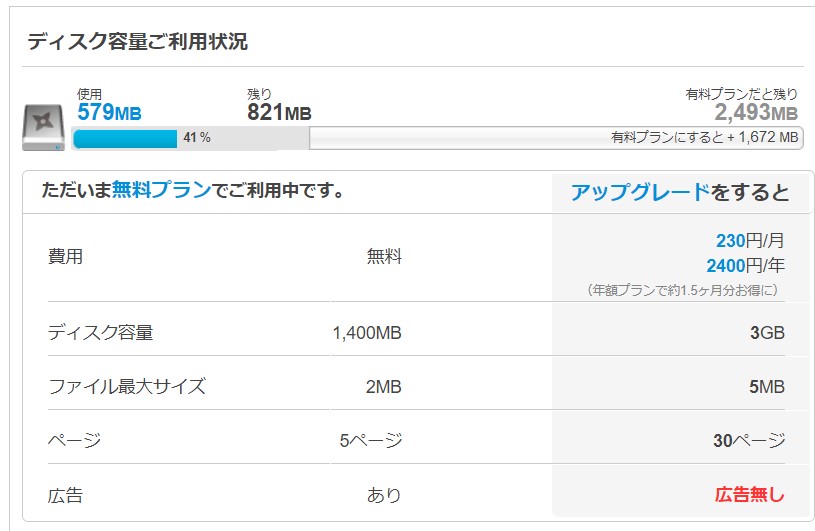Click the 230円/月 monthly price

[750, 240]
